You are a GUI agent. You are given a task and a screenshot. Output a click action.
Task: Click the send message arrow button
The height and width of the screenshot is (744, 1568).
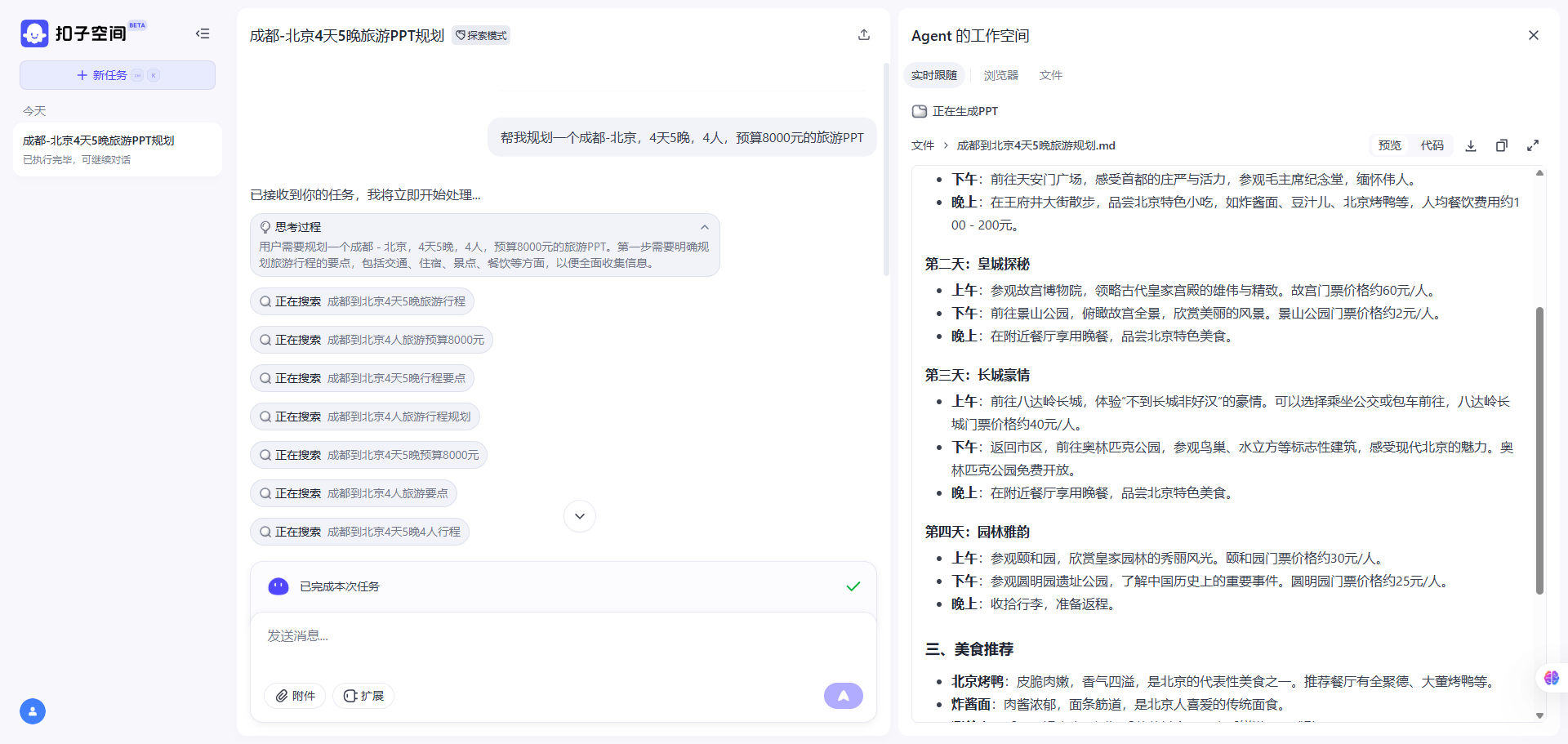tap(843, 696)
